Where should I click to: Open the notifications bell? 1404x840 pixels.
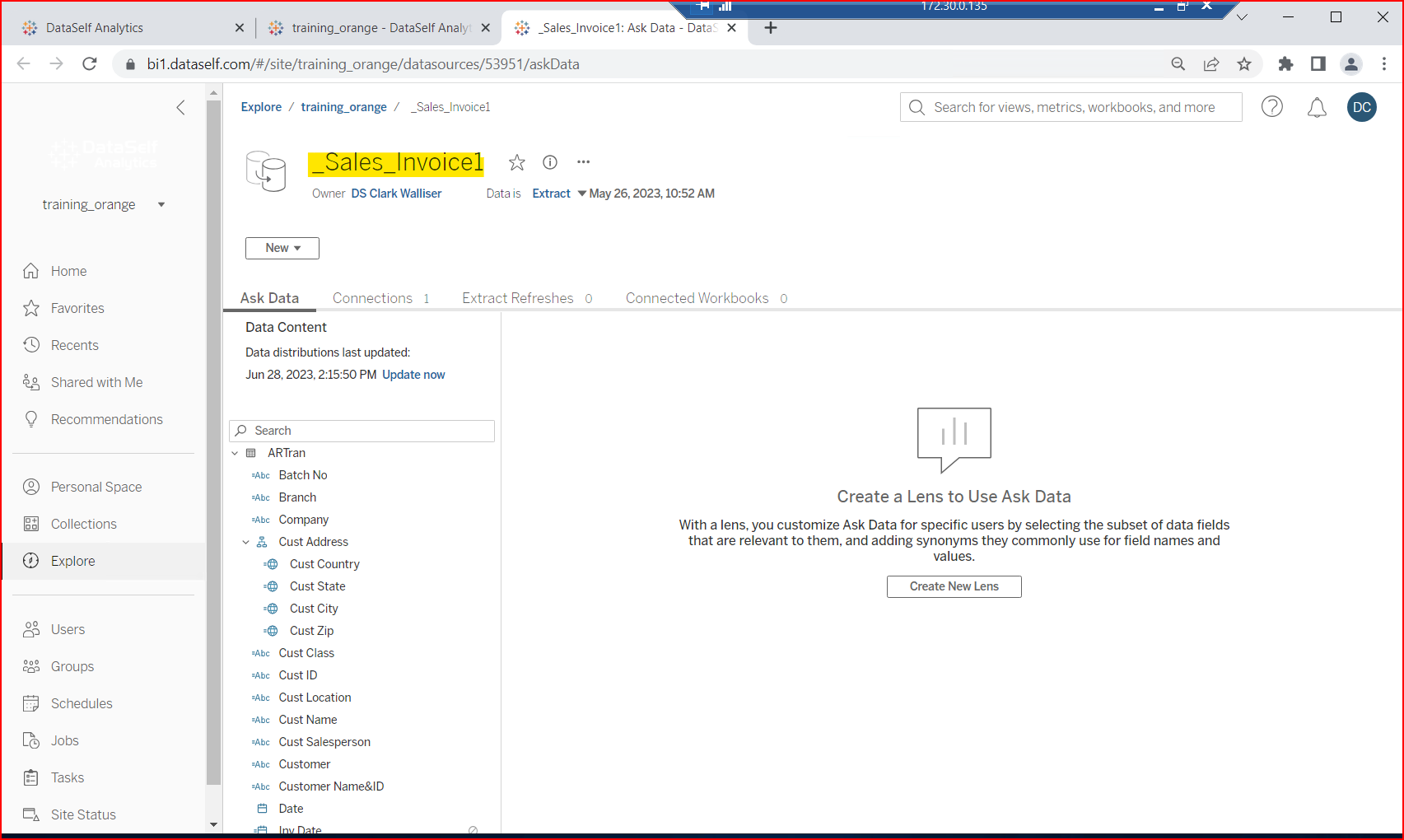pyautogui.click(x=1317, y=107)
